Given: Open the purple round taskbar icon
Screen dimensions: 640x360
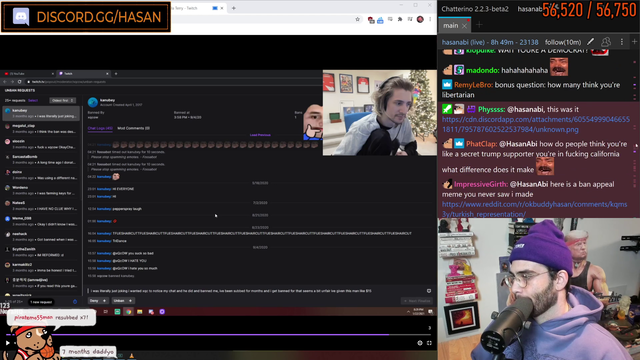Looking at the screenshot, I should 162,312.
